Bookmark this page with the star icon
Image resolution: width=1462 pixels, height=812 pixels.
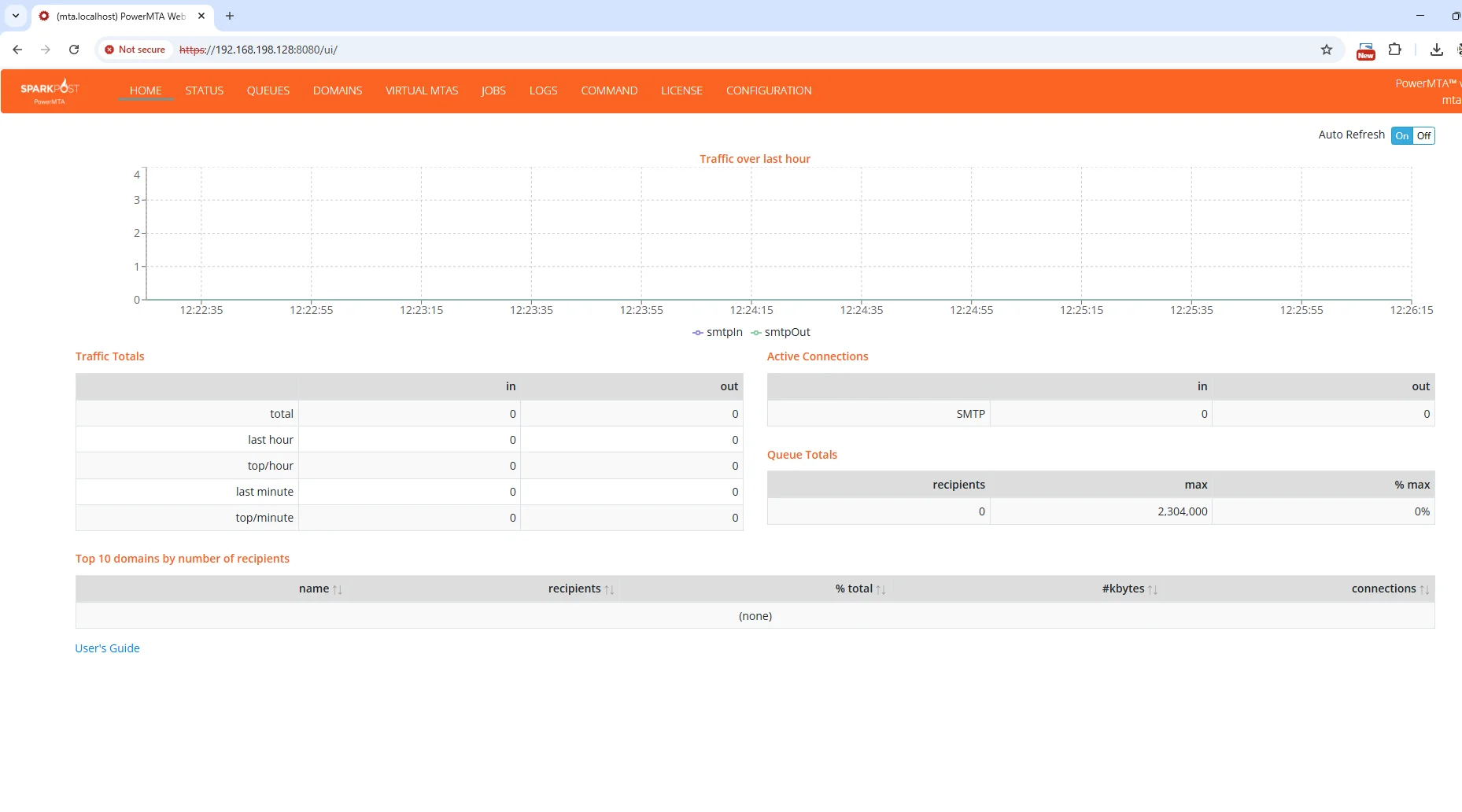point(1327,50)
